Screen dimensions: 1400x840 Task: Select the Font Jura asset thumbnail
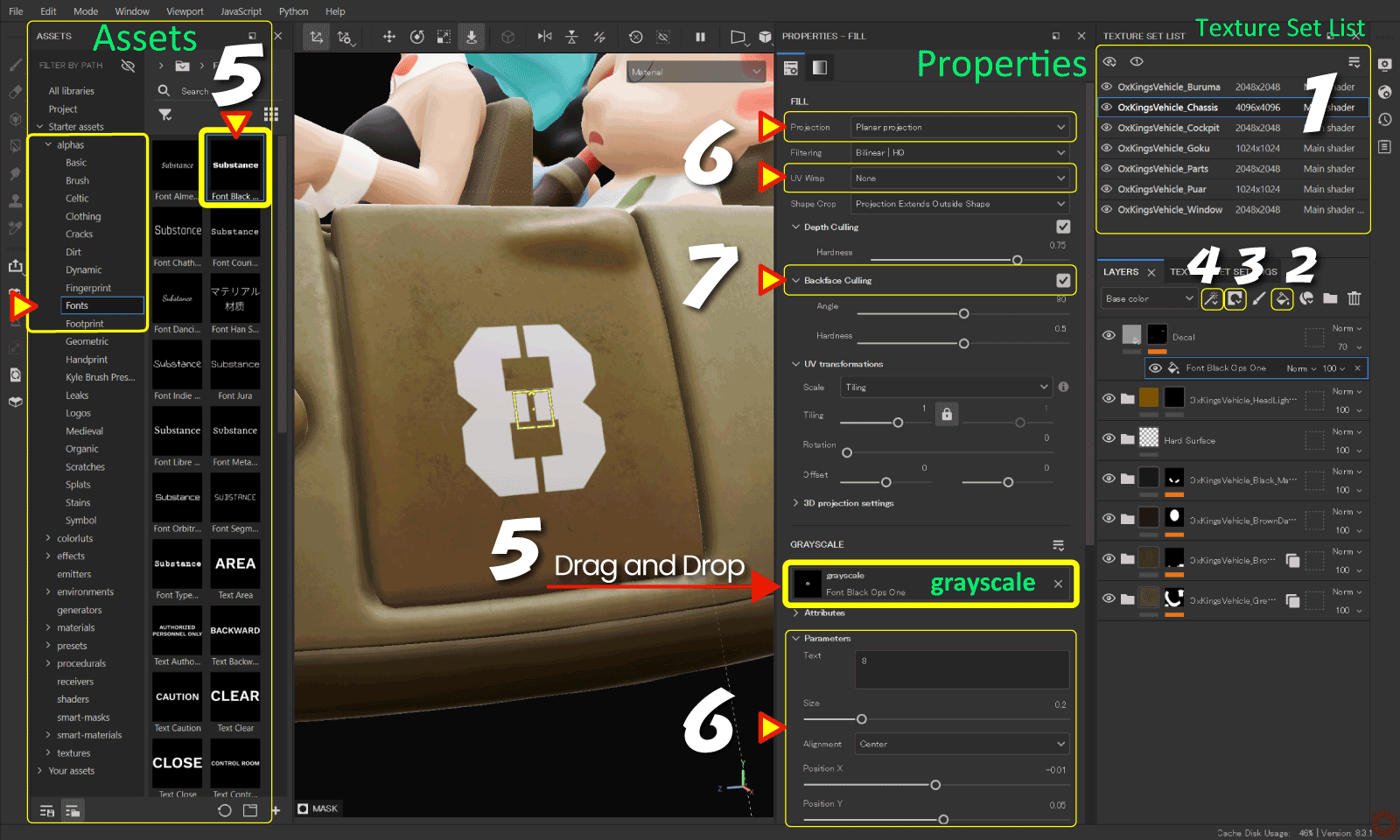234,370
